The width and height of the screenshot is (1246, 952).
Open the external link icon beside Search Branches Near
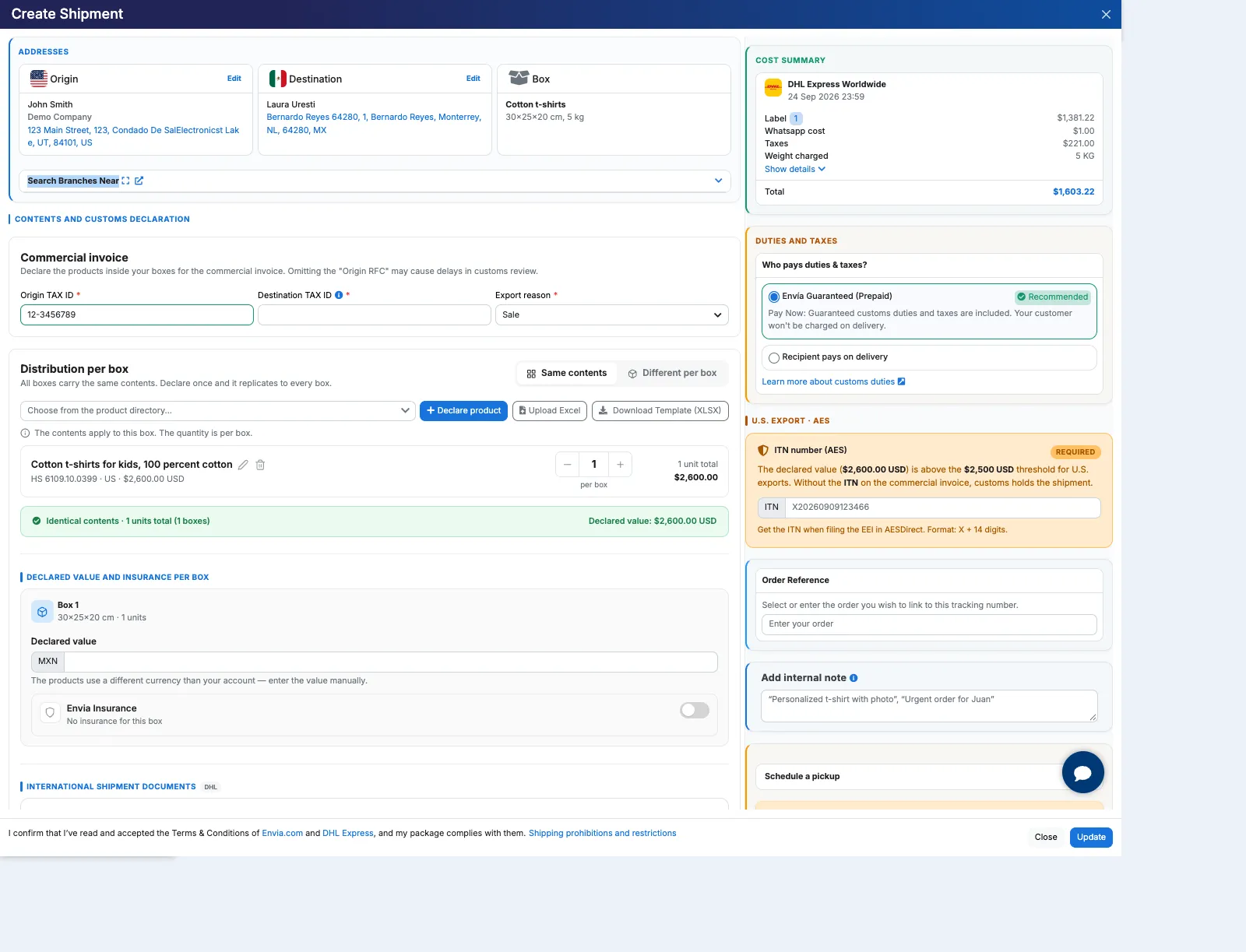(139, 181)
